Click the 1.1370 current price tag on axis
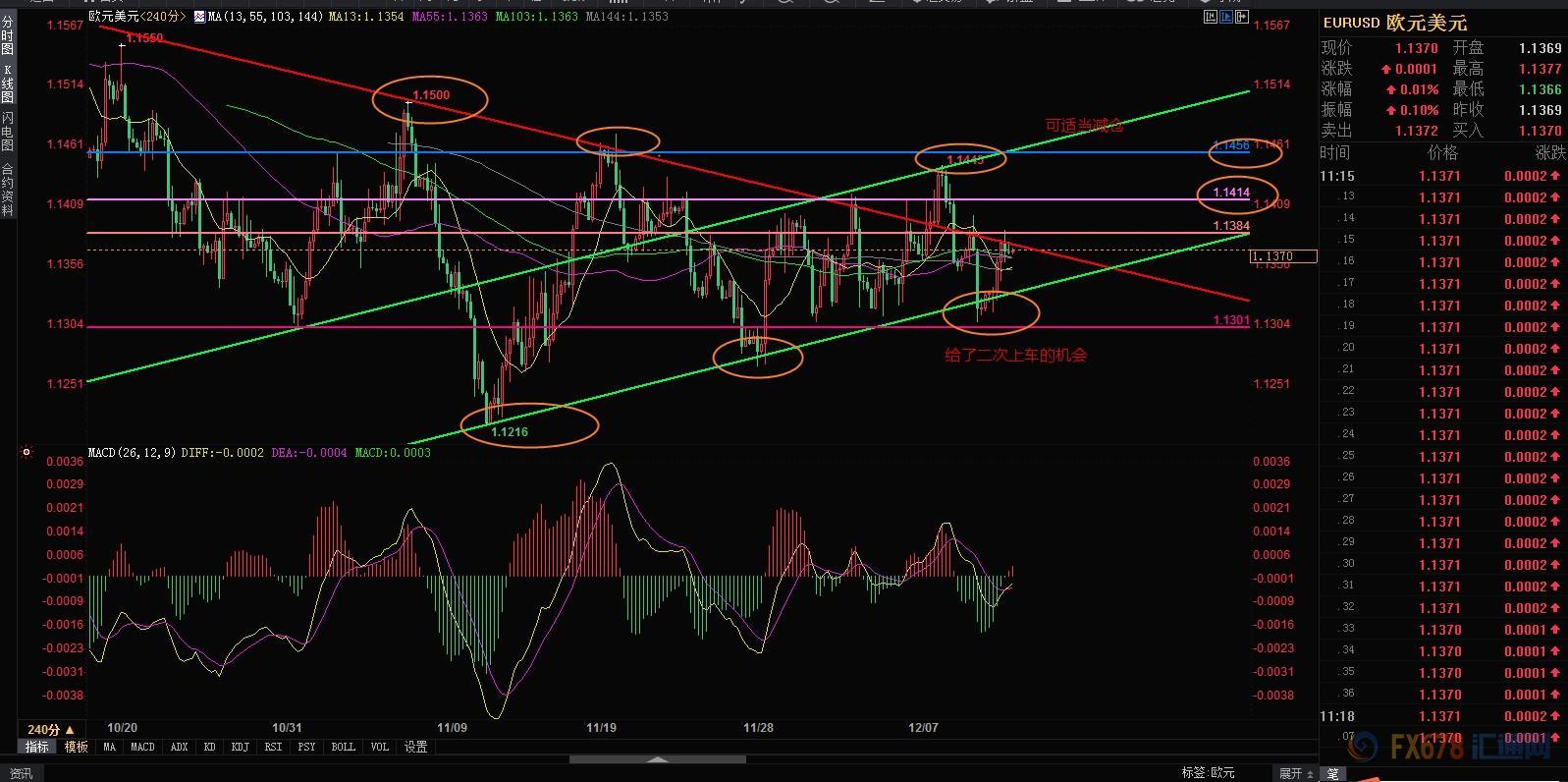The width and height of the screenshot is (1568, 782). tap(1282, 256)
